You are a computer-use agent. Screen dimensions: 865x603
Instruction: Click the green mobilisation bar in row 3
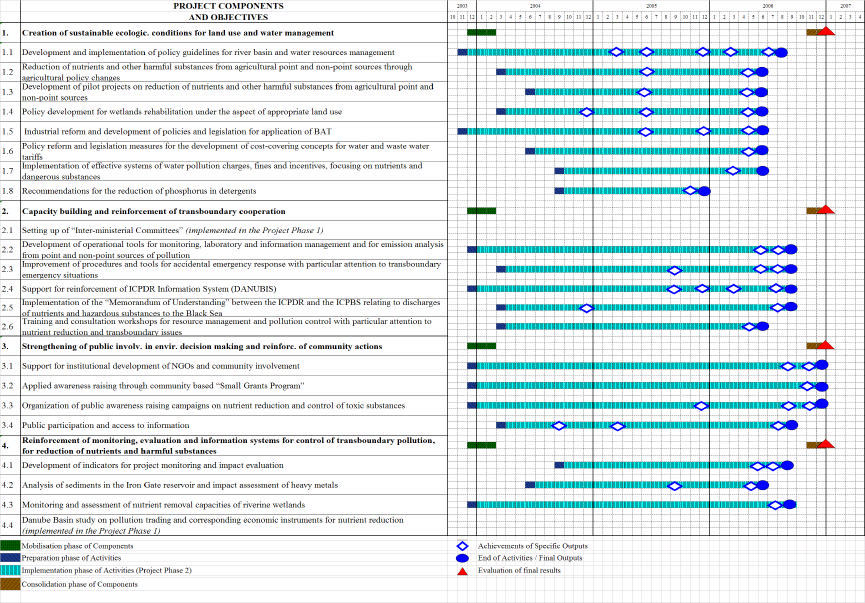pyautogui.click(x=481, y=346)
